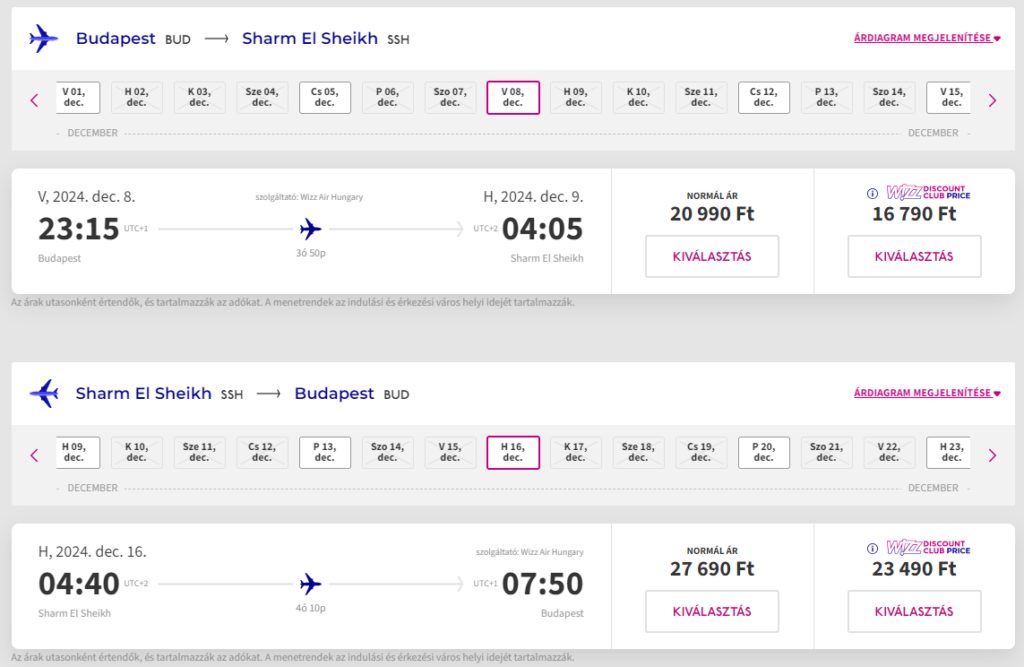Select return date H 23, dec.
The image size is (1024, 667).
pos(949,452)
